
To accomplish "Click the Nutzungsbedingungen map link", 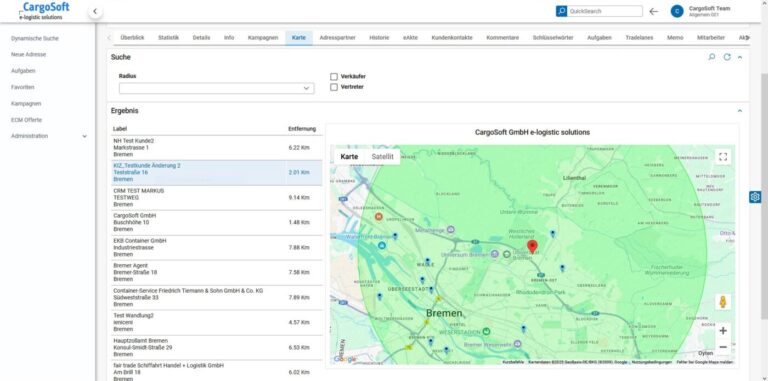I will [651, 362].
